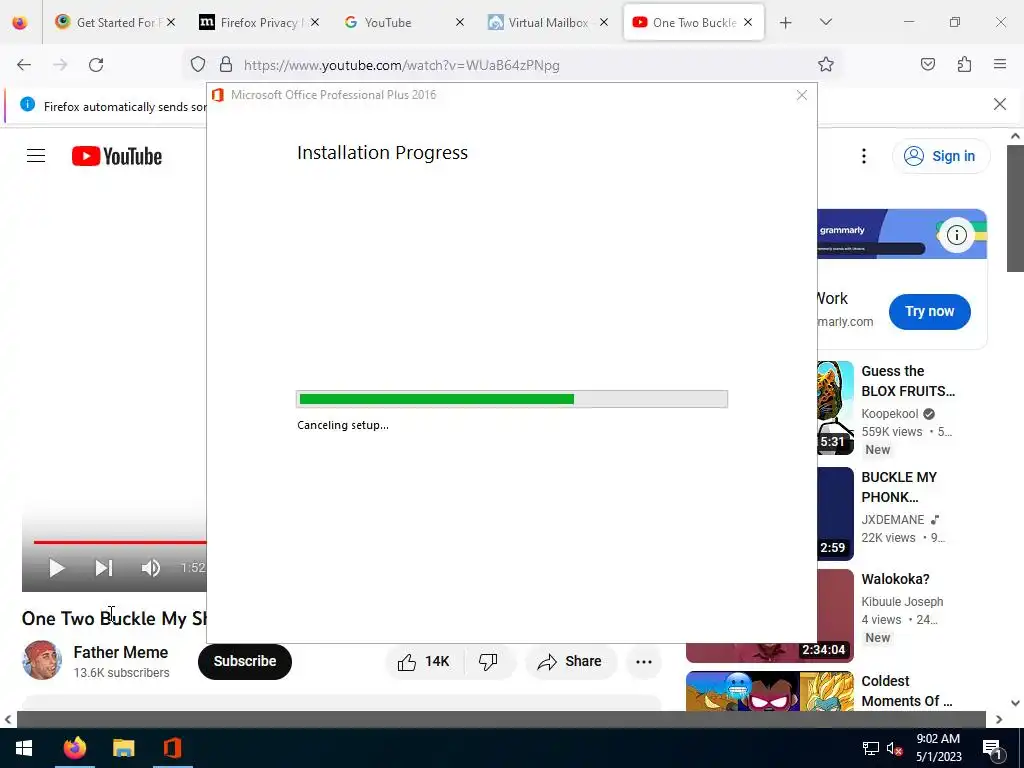
Task: Expand the list all tabs dropdown
Action: coord(825,22)
